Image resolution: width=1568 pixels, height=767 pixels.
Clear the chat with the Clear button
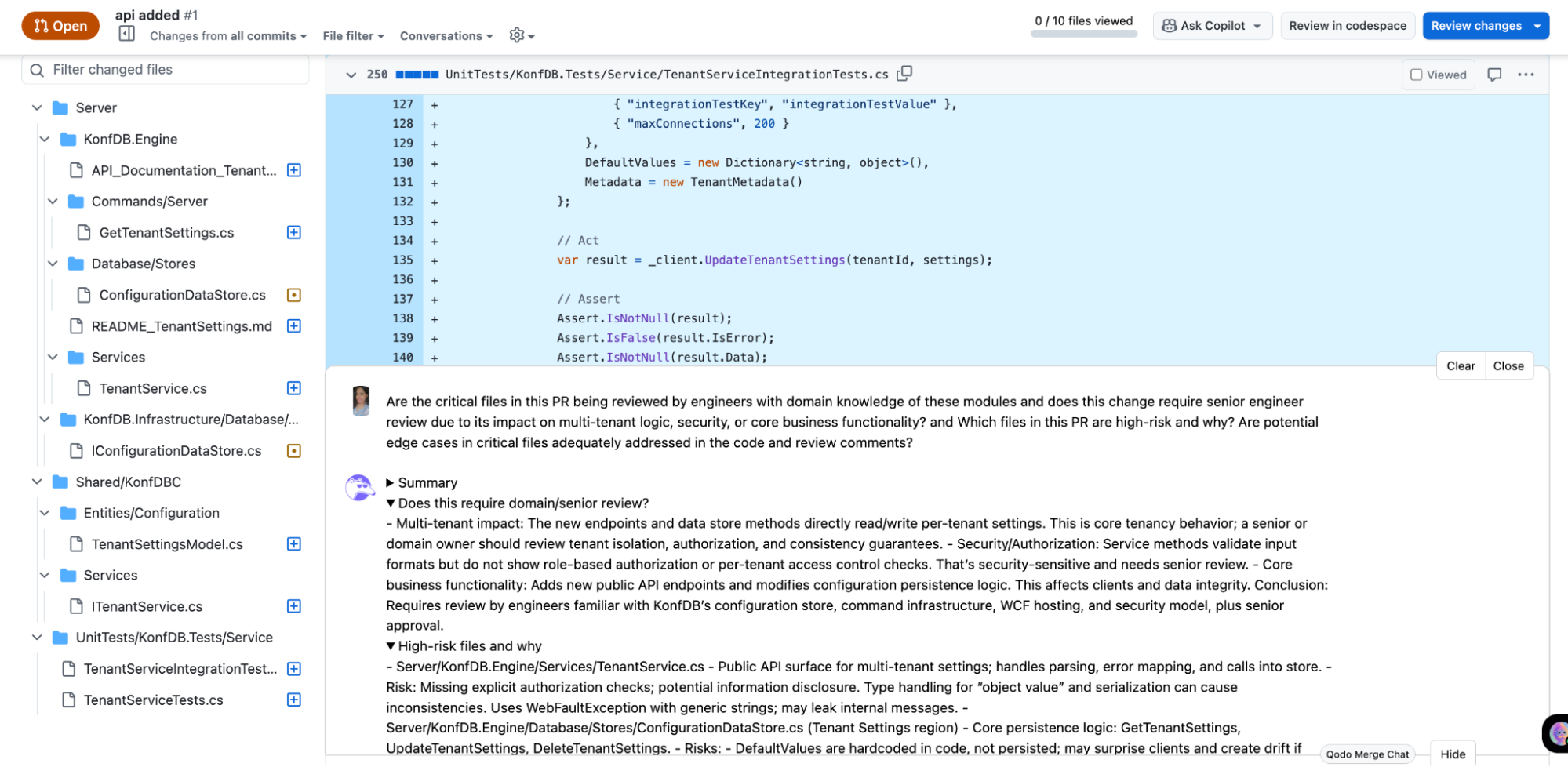point(1460,365)
